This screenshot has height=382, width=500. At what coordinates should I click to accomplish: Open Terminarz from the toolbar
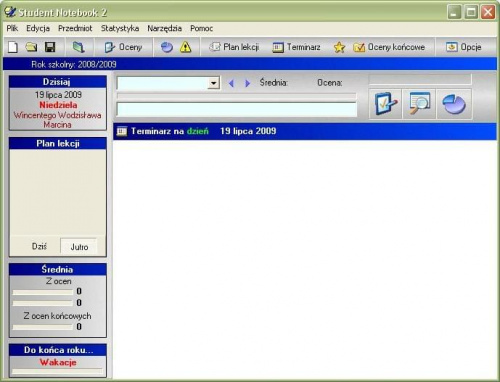(296, 47)
